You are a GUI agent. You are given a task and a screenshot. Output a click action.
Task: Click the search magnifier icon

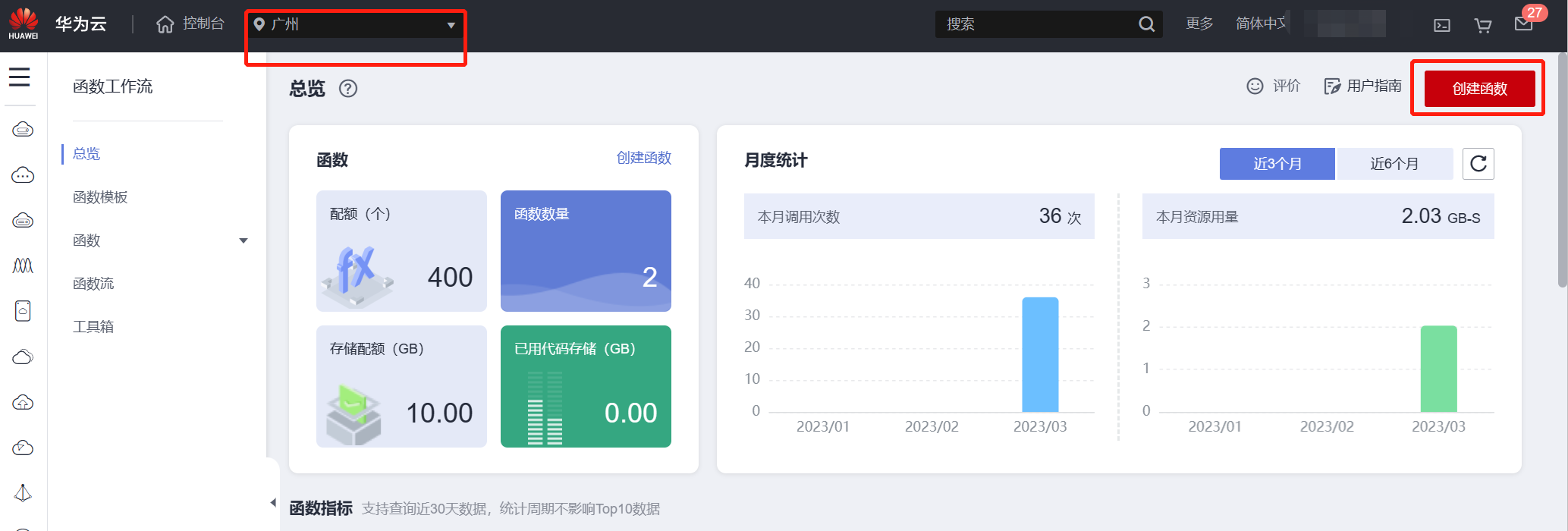pos(1146,24)
